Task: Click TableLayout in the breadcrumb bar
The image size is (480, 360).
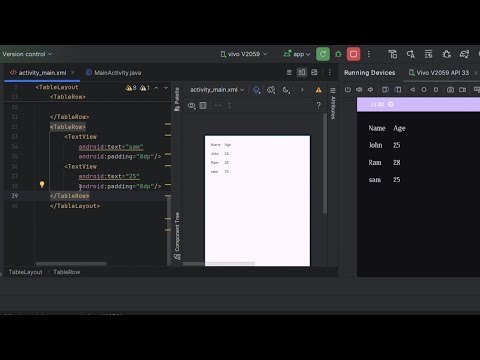Action: 26,272
